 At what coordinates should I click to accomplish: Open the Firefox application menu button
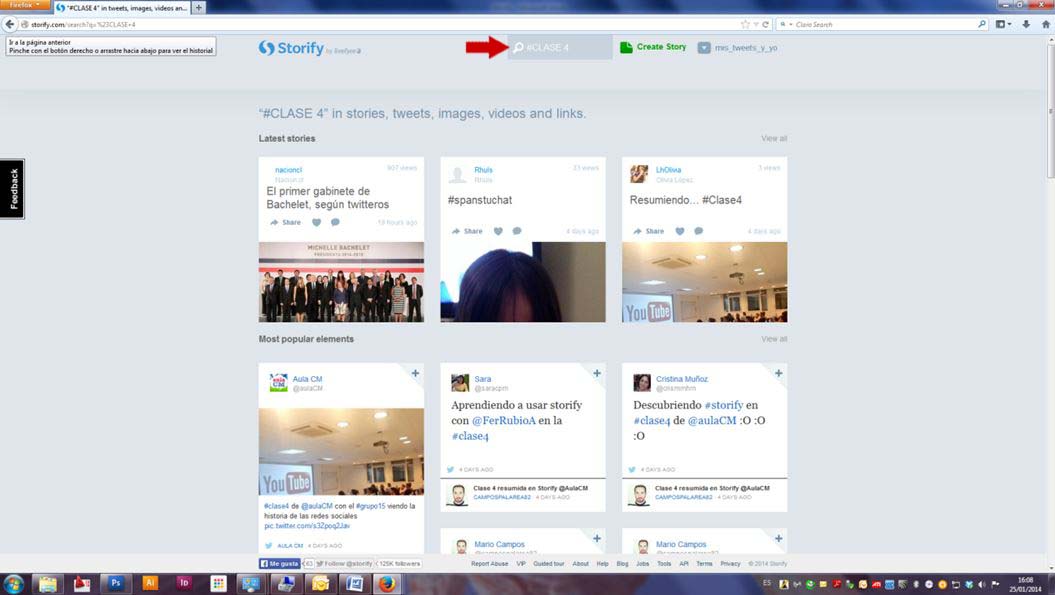point(24,6)
